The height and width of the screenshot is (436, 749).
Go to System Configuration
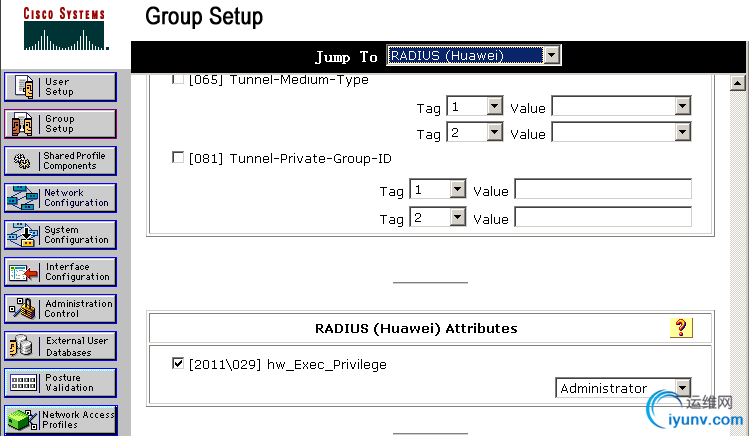click(60, 235)
